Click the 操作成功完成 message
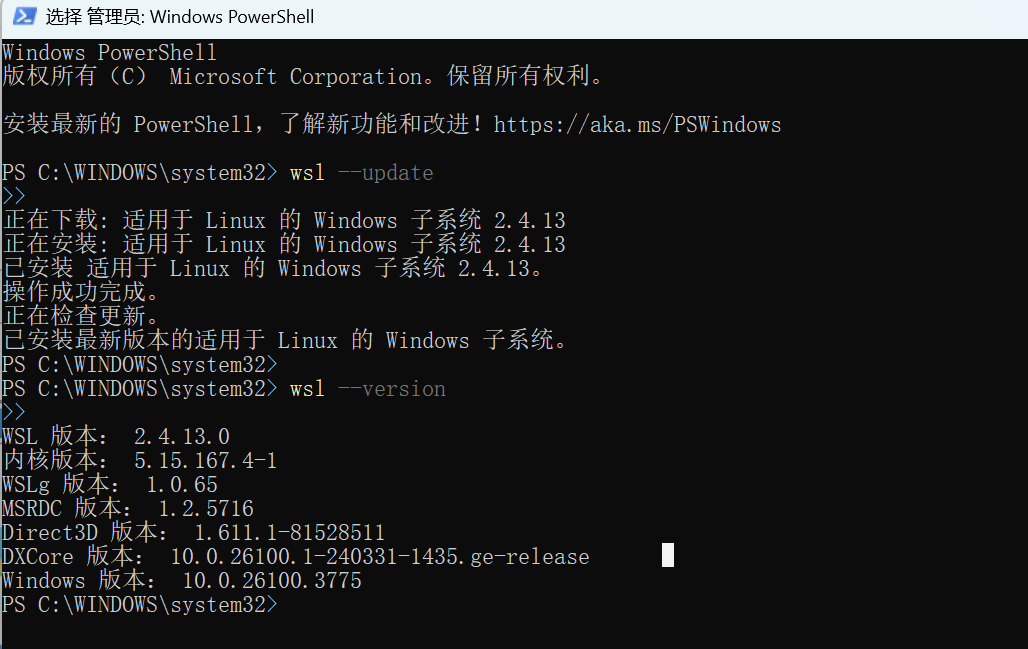 coord(81,292)
